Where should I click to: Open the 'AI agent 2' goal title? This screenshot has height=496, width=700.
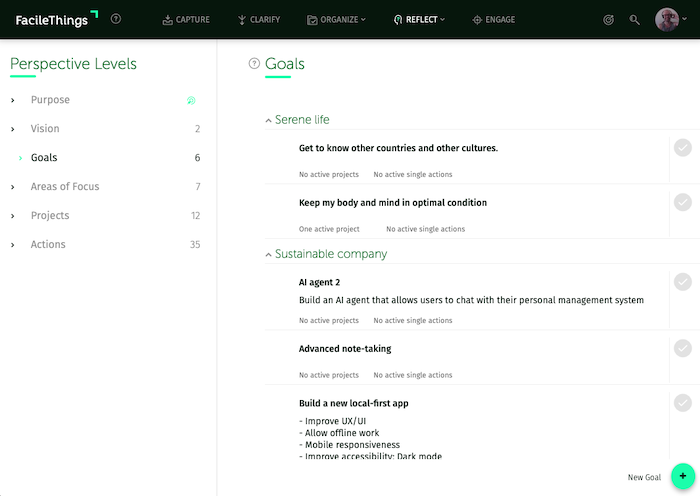point(319,282)
